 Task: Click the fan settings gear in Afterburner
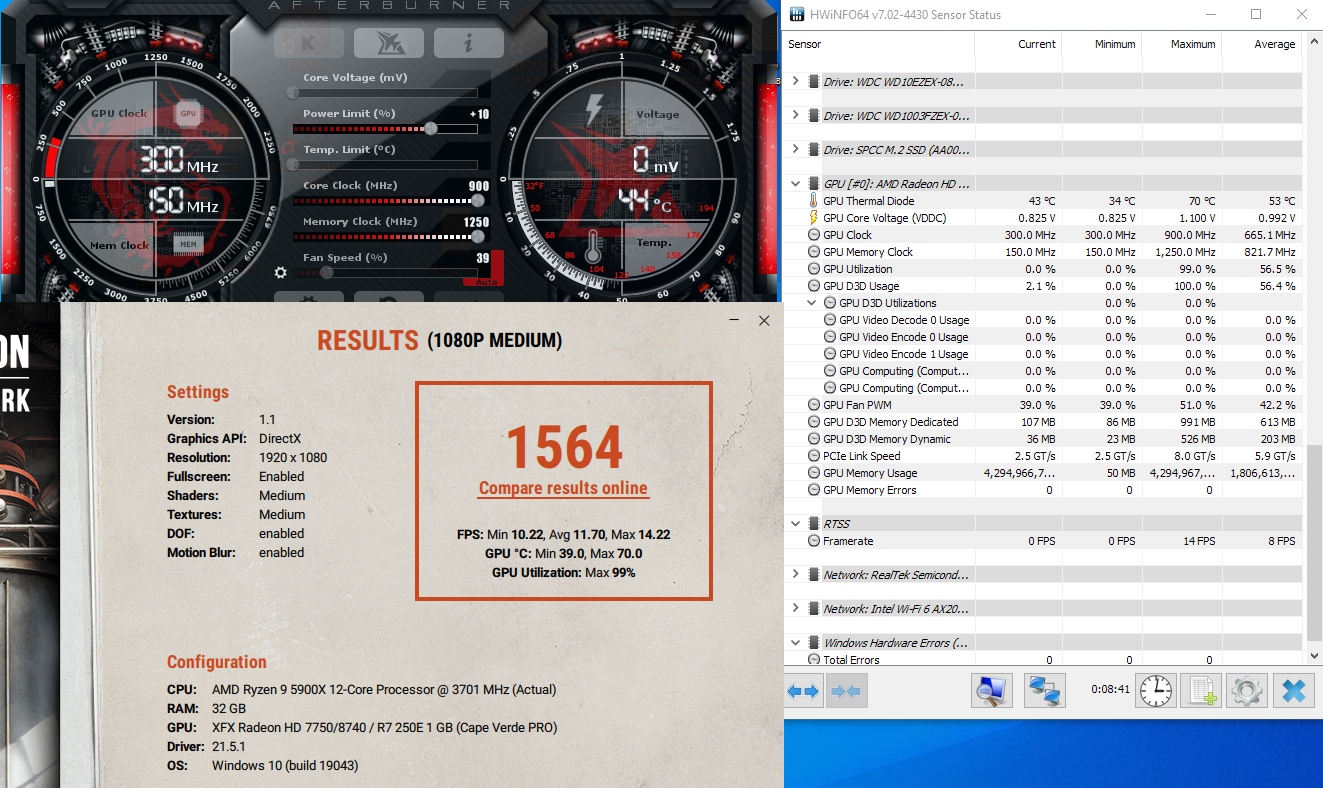pyautogui.click(x=281, y=272)
